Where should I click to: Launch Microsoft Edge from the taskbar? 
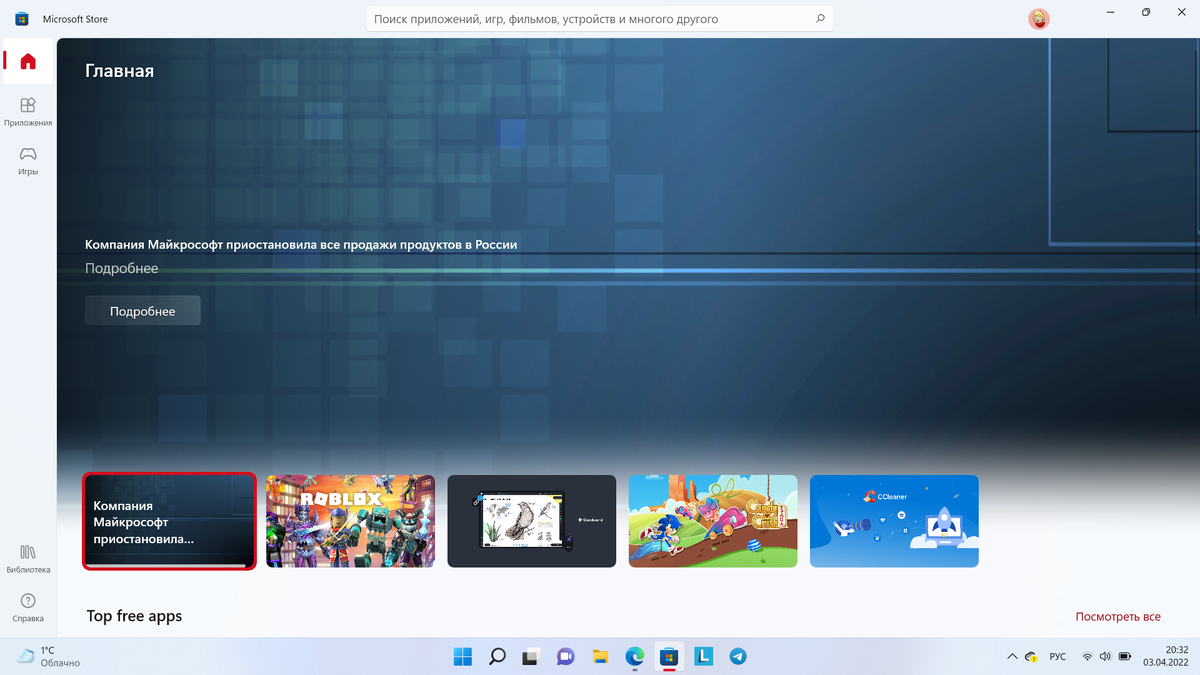(635, 656)
